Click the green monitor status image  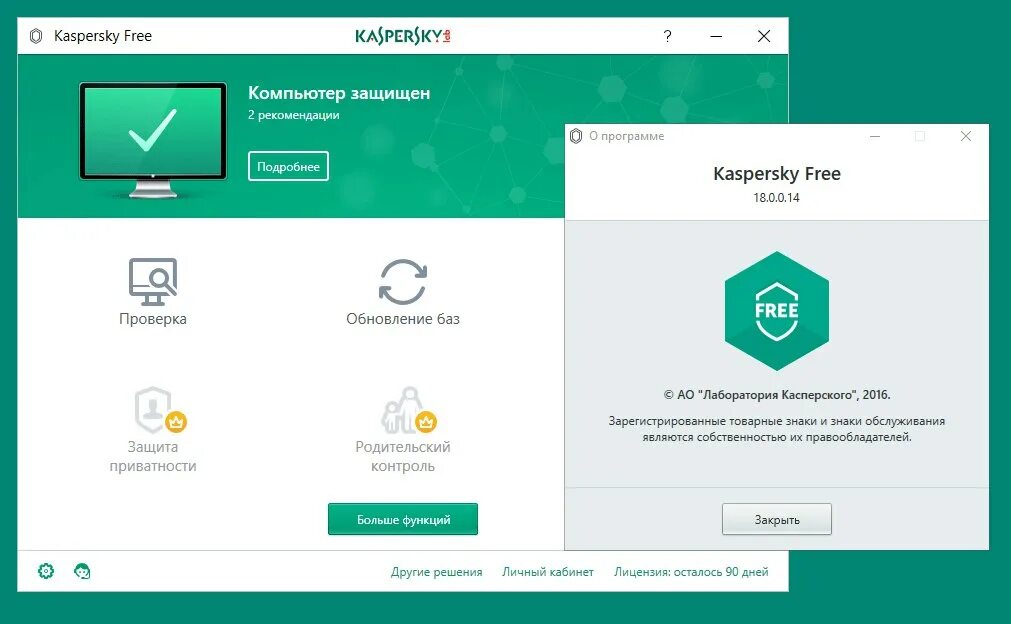[x=153, y=140]
